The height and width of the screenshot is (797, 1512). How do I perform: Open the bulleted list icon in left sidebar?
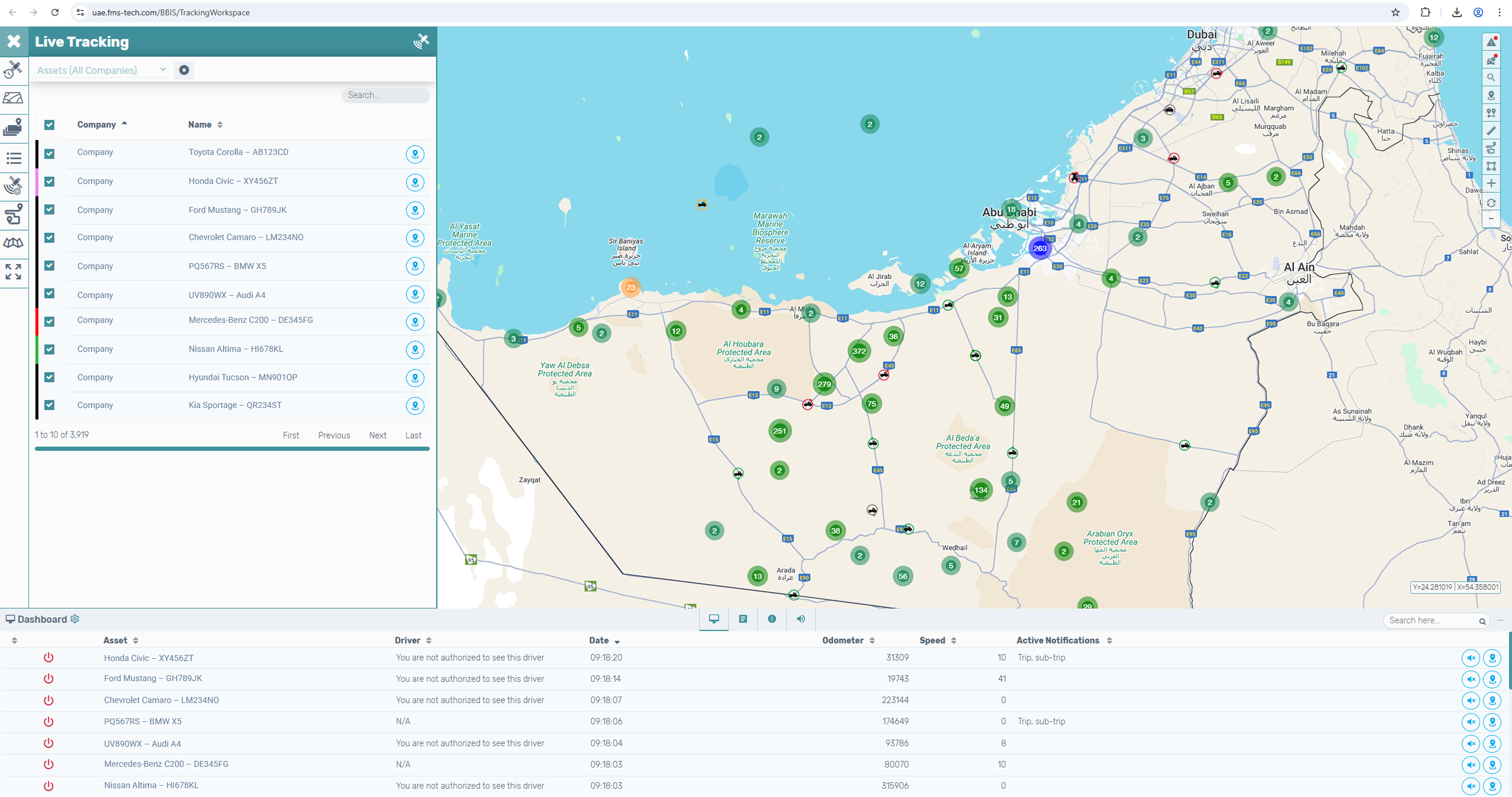pos(14,158)
